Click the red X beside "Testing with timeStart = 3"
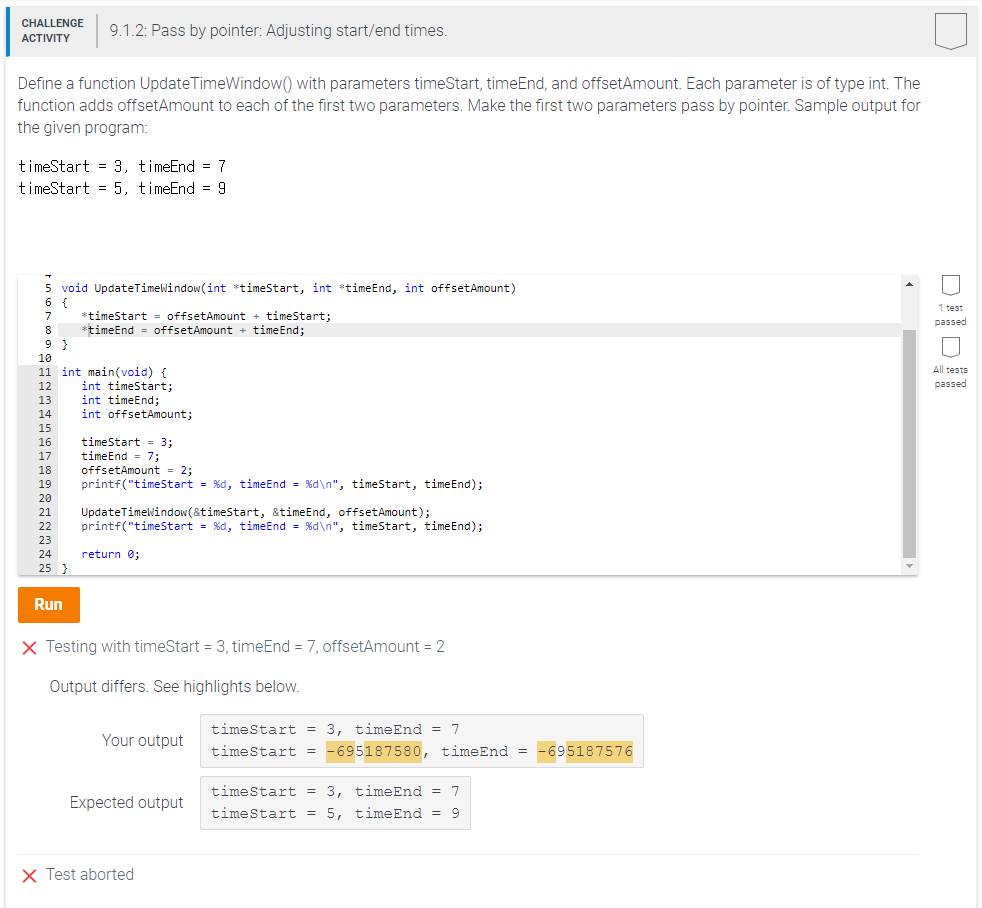982x908 pixels. click(x=27, y=647)
